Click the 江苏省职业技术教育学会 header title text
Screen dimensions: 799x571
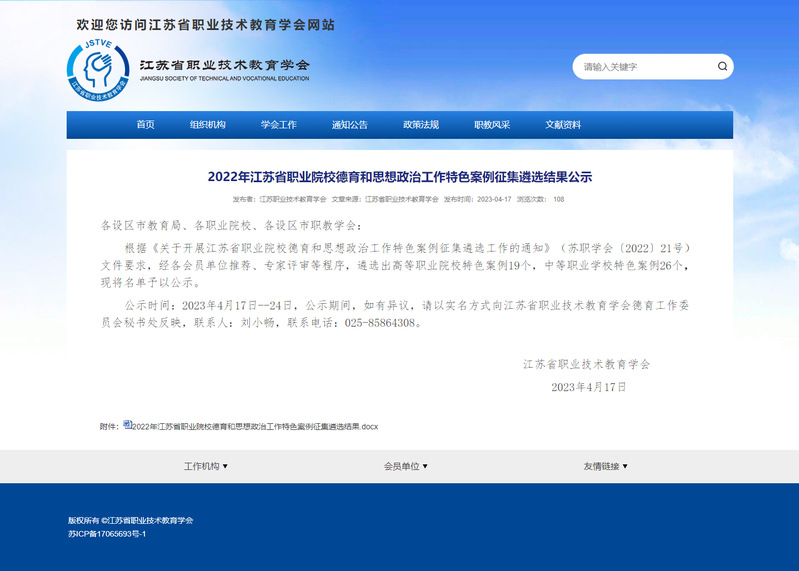coord(224,66)
